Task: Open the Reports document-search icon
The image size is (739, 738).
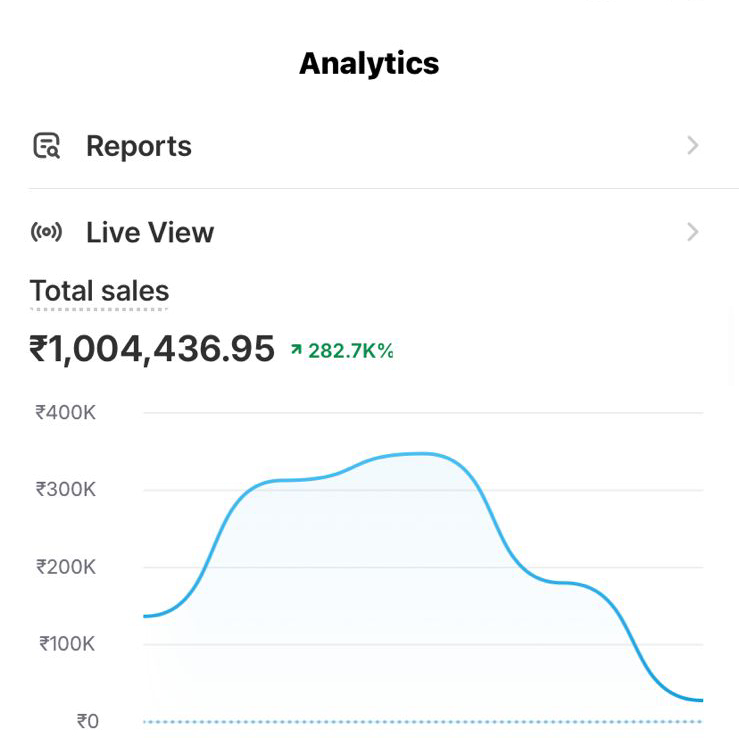Action: (47, 146)
